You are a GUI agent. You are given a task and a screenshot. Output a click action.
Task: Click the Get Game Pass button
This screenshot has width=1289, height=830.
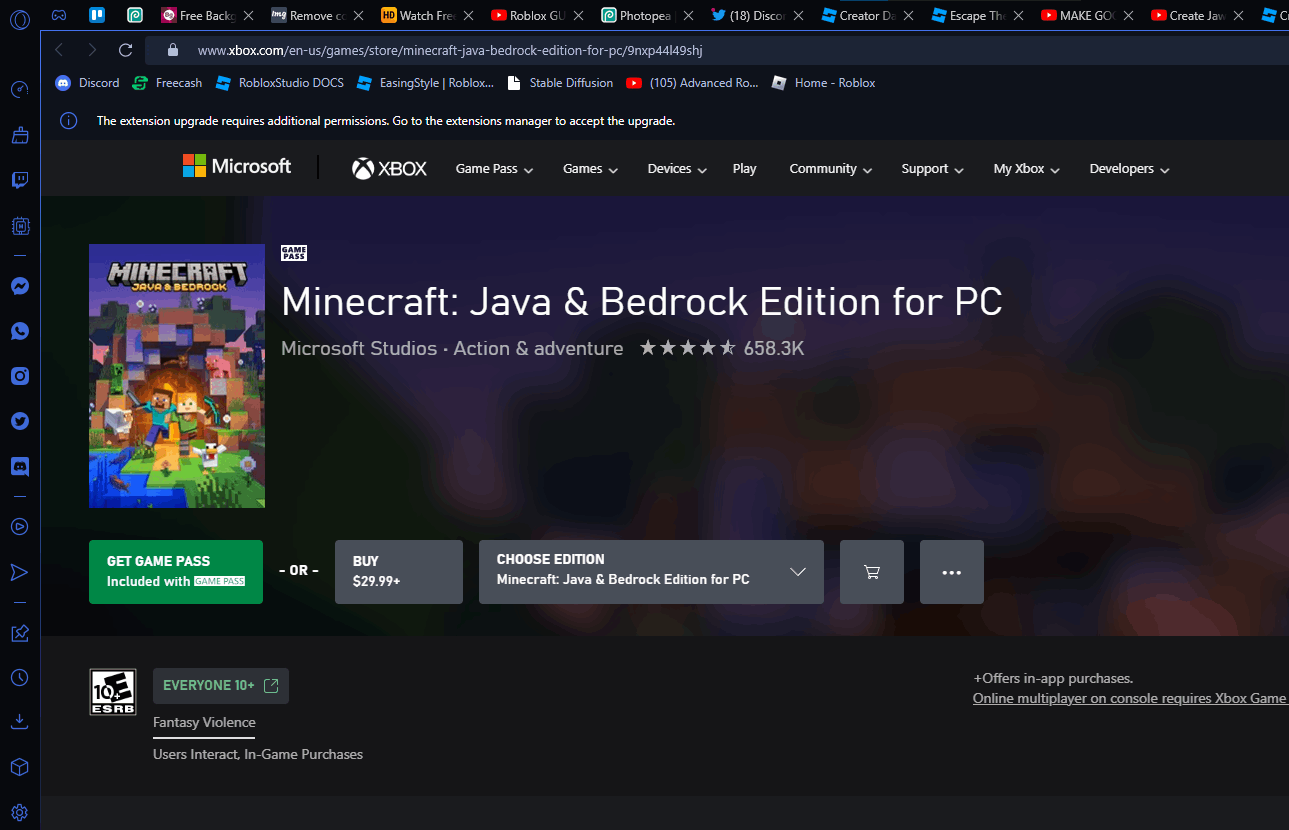point(176,572)
